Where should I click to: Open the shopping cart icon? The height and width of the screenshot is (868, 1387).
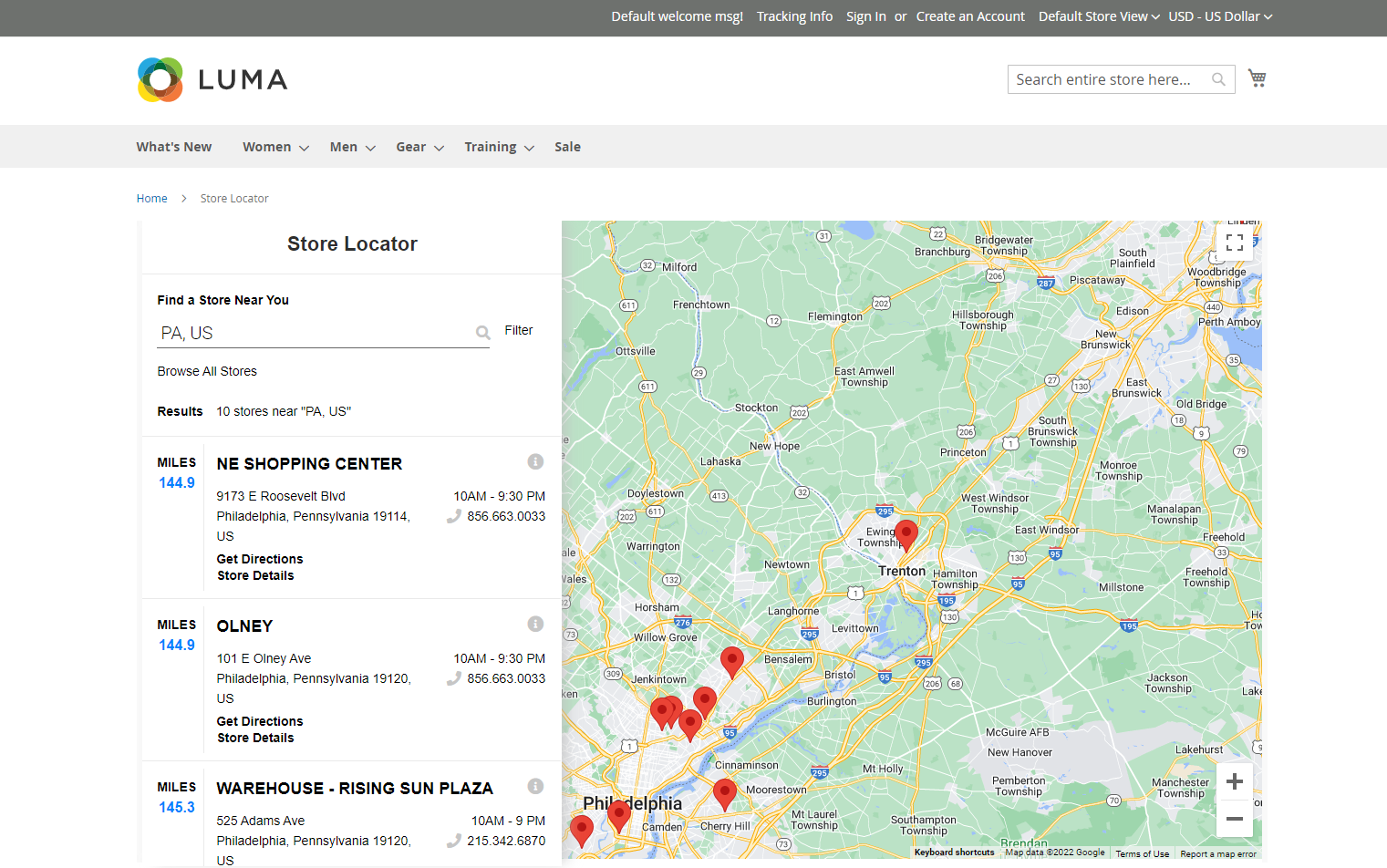[x=1257, y=78]
